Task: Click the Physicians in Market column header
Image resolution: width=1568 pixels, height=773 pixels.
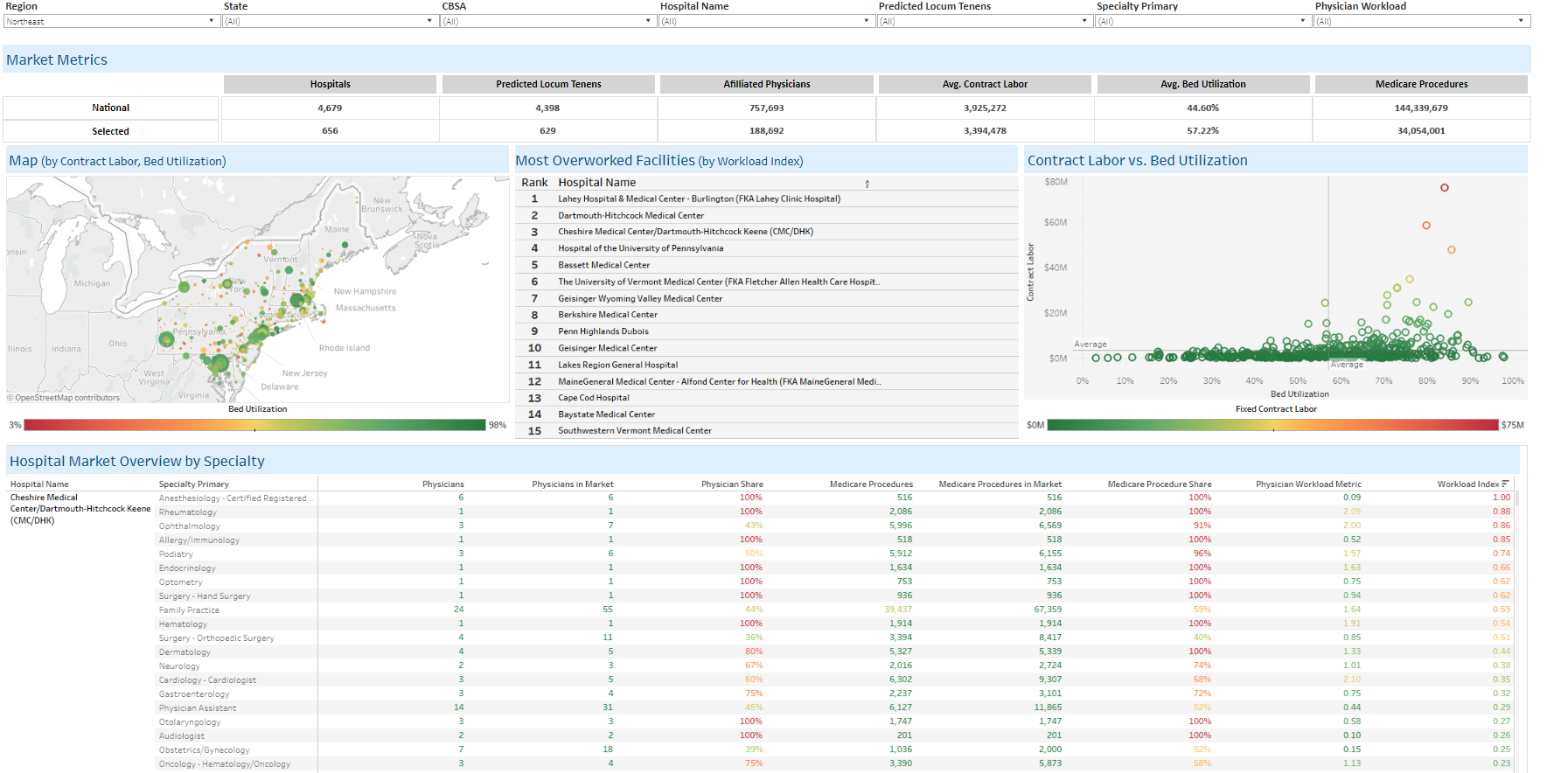Action: click(573, 484)
